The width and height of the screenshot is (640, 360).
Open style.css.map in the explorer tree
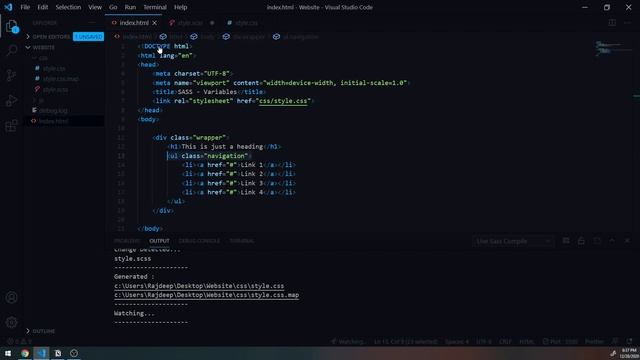(x=60, y=79)
